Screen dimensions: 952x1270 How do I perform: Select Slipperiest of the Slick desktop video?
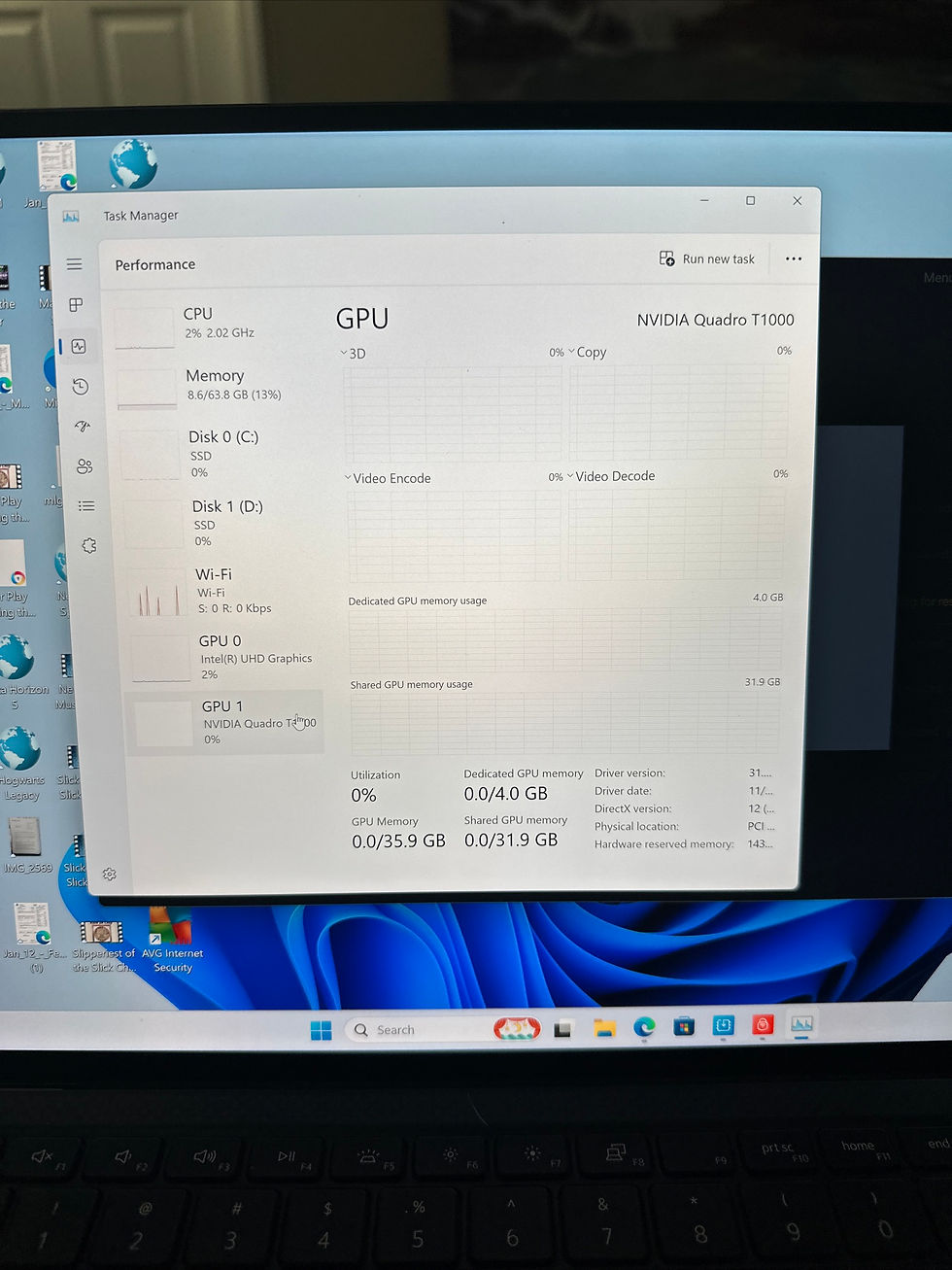[x=102, y=946]
